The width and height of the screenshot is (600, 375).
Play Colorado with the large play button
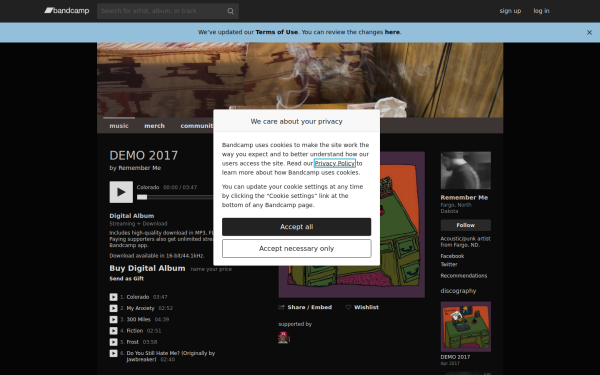[121, 192]
